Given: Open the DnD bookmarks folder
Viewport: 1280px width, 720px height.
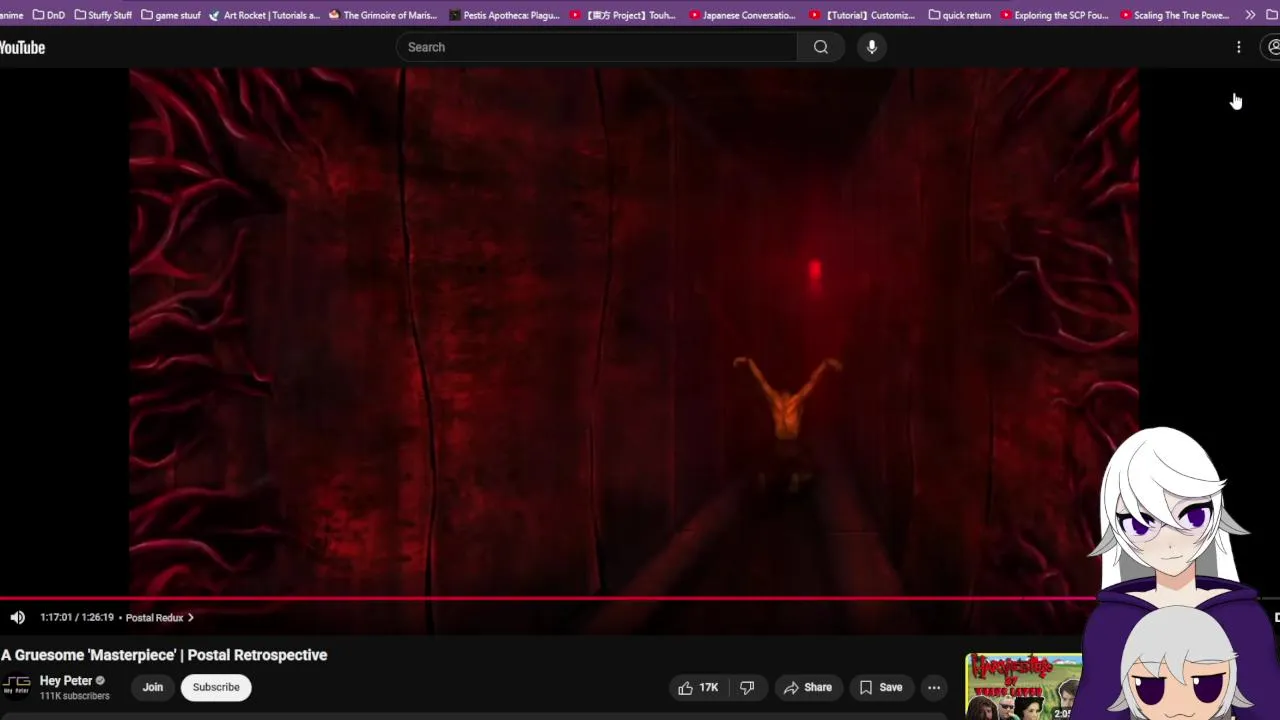Looking at the screenshot, I should click(49, 15).
